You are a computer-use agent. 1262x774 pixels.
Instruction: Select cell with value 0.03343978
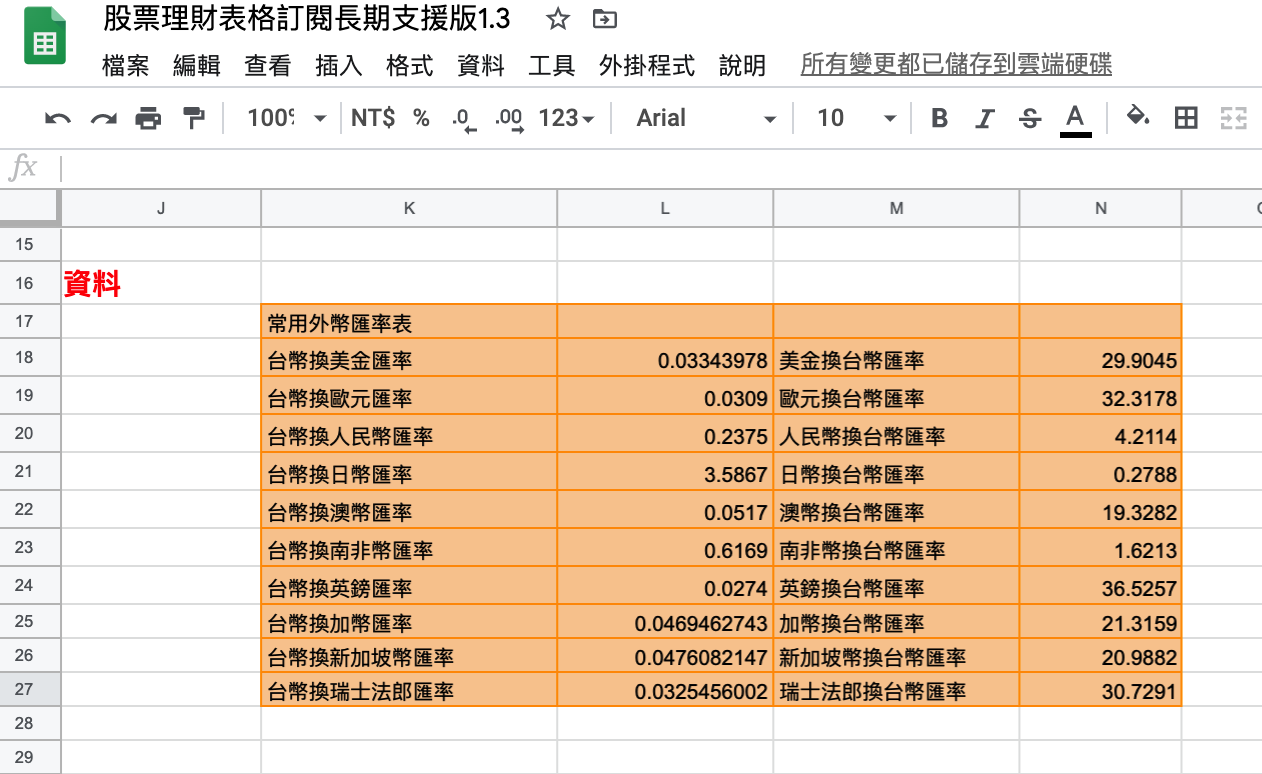[665, 358]
